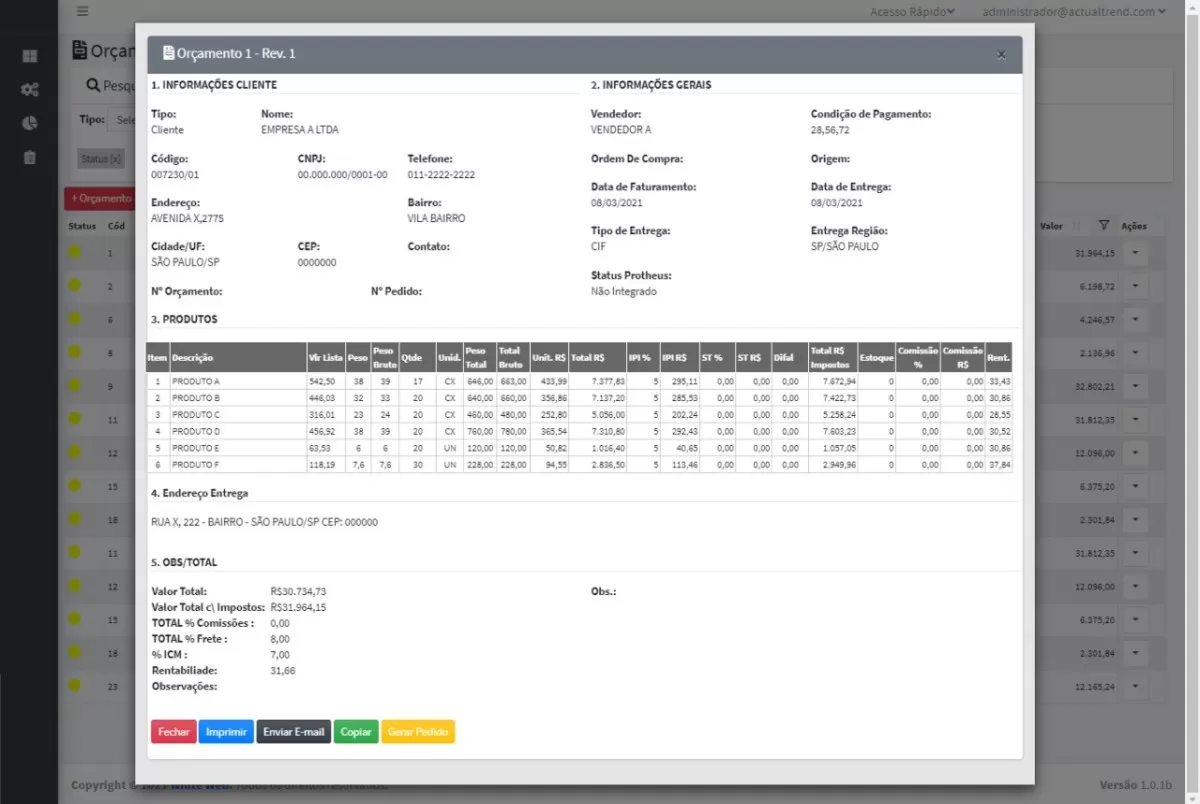Viewport: 1200px width, 804px height.
Task: Click the yellow status dot of row 1
Action: (74, 253)
